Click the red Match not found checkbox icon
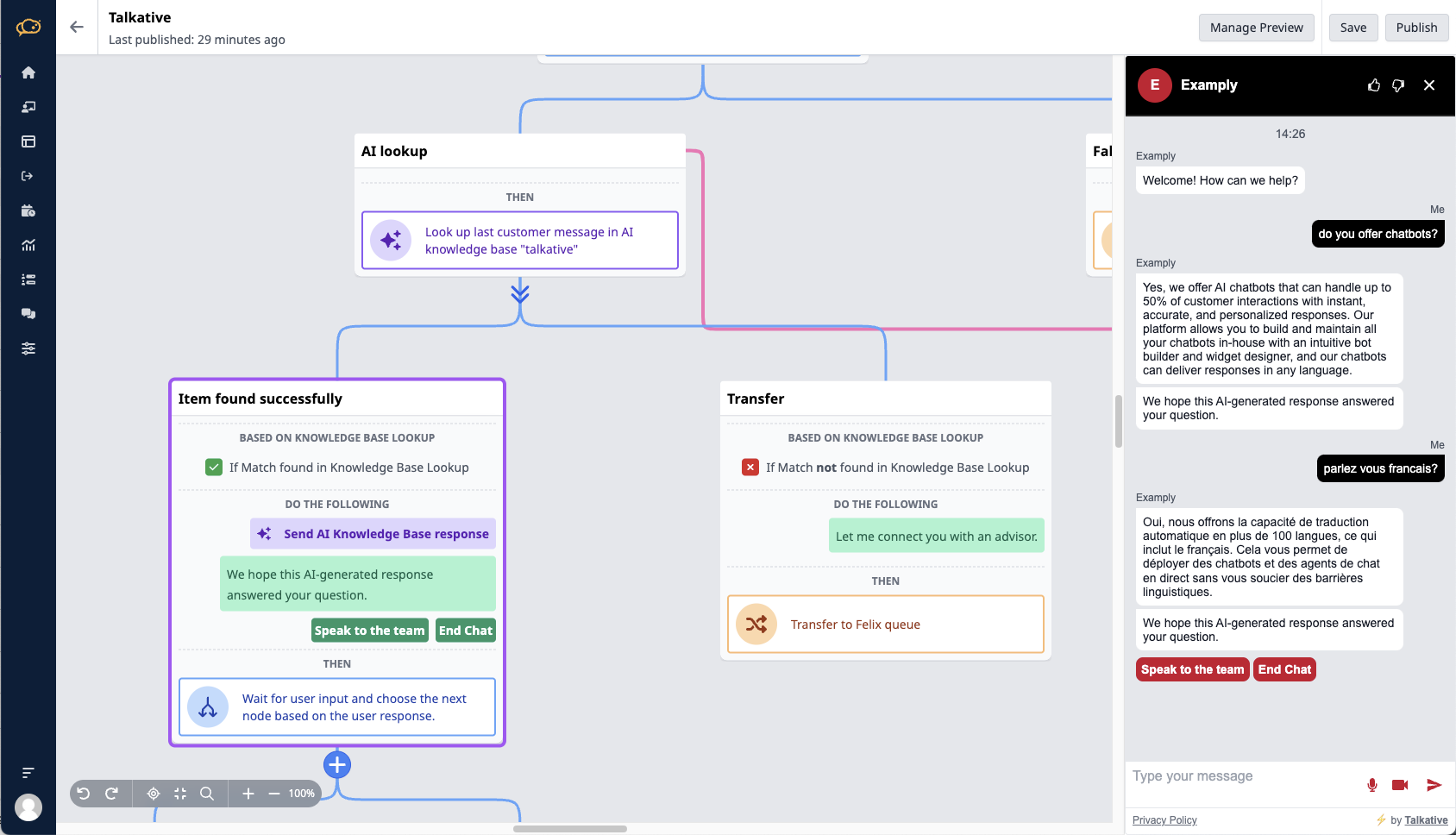 (x=750, y=468)
